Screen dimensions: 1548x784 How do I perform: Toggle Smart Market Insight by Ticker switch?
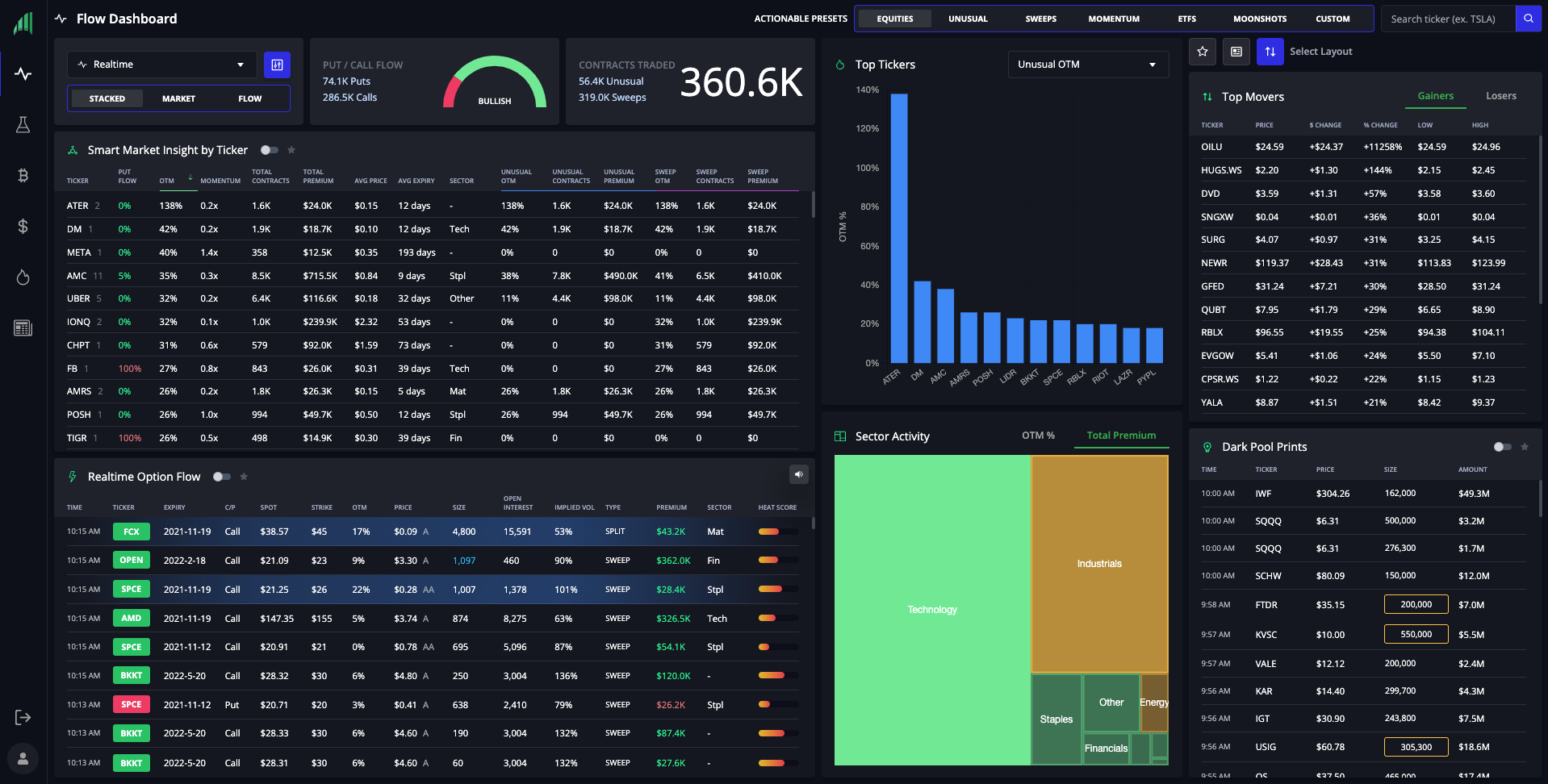pyautogui.click(x=270, y=150)
